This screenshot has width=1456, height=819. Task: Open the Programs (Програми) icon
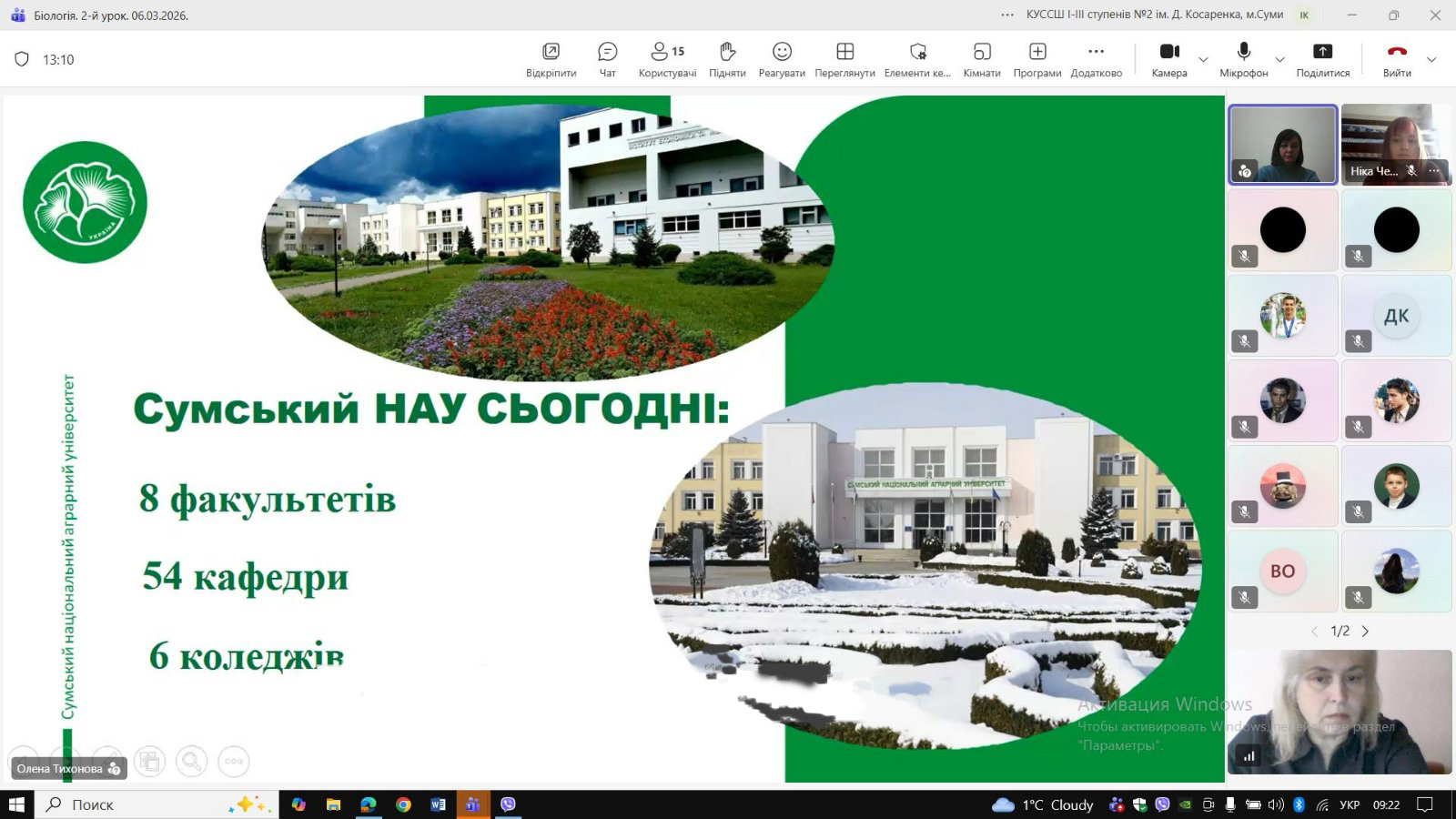[x=1037, y=59]
